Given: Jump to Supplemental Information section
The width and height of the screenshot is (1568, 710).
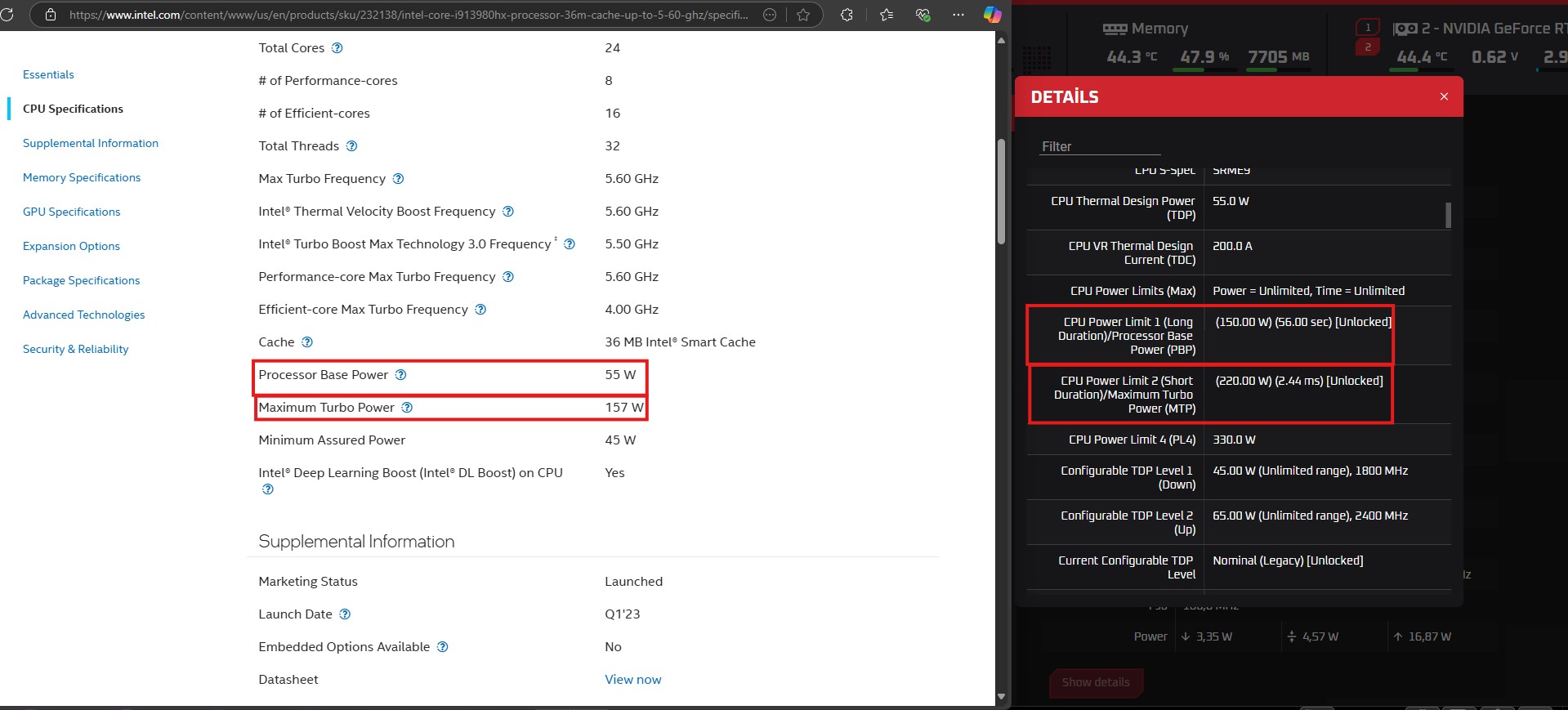Looking at the screenshot, I should click(x=91, y=143).
